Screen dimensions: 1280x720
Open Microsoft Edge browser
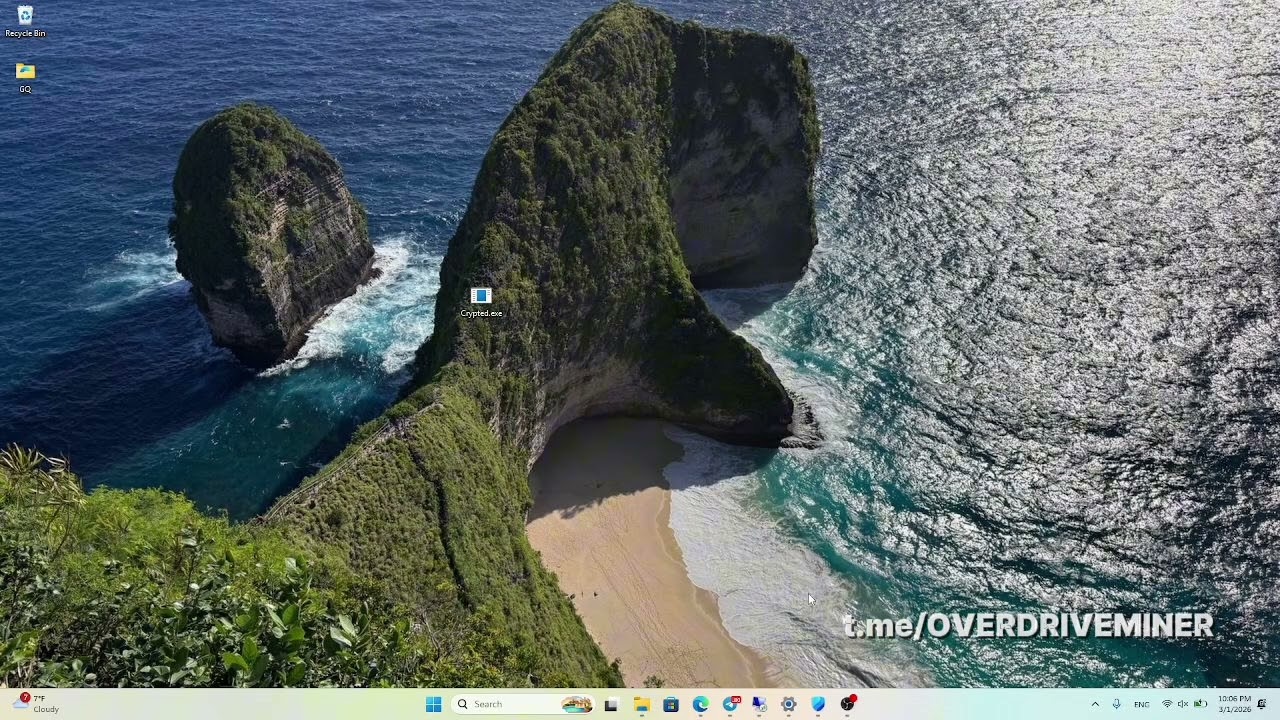(701, 704)
